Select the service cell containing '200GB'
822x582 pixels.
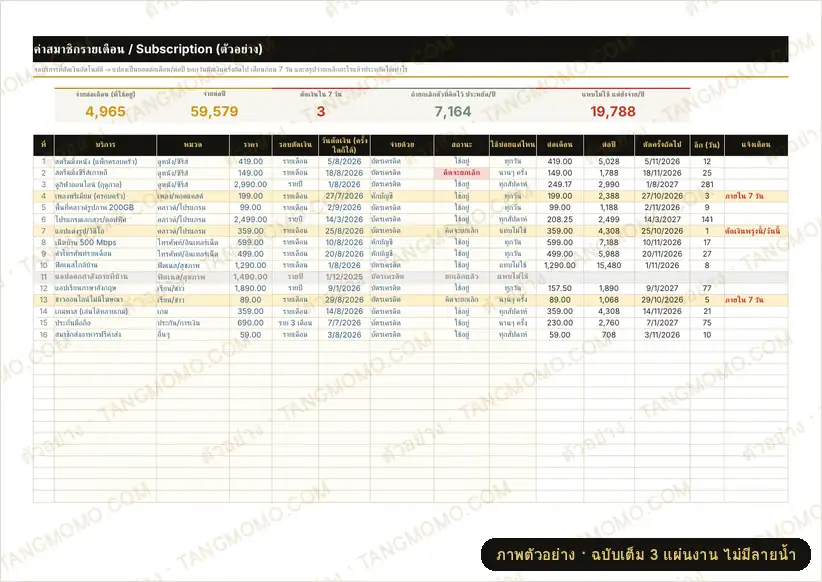(x=105, y=208)
